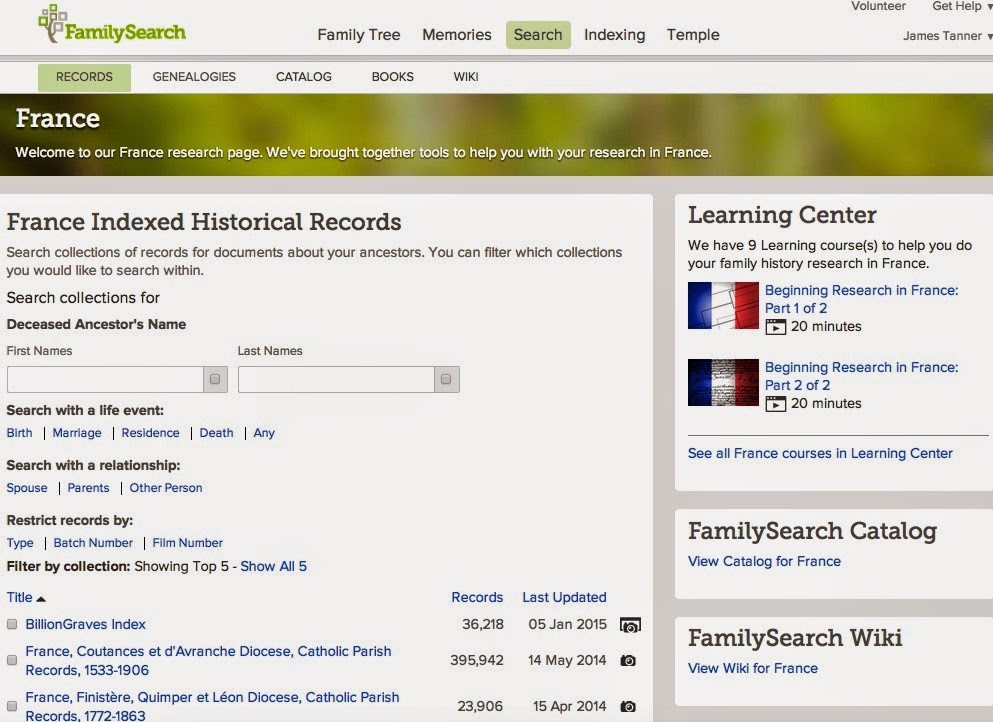993x722 pixels.
Task: Open course link Beginning Research Part 2 of 2
Action: (x=861, y=376)
